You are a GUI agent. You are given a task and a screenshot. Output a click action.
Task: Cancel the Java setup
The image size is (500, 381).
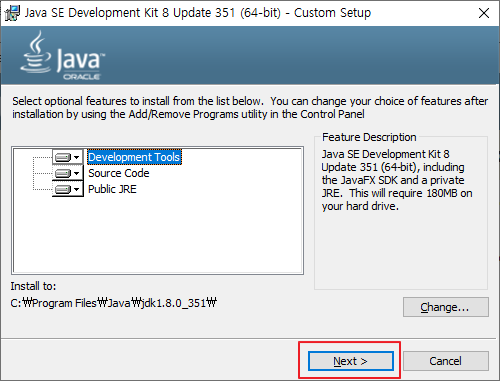(446, 361)
